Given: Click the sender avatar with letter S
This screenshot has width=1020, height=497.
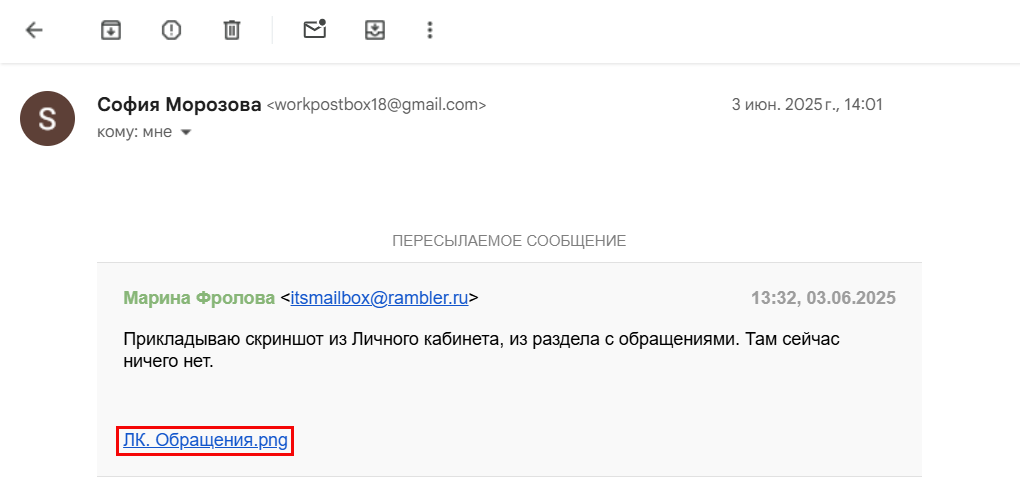Looking at the screenshot, I should (48, 118).
